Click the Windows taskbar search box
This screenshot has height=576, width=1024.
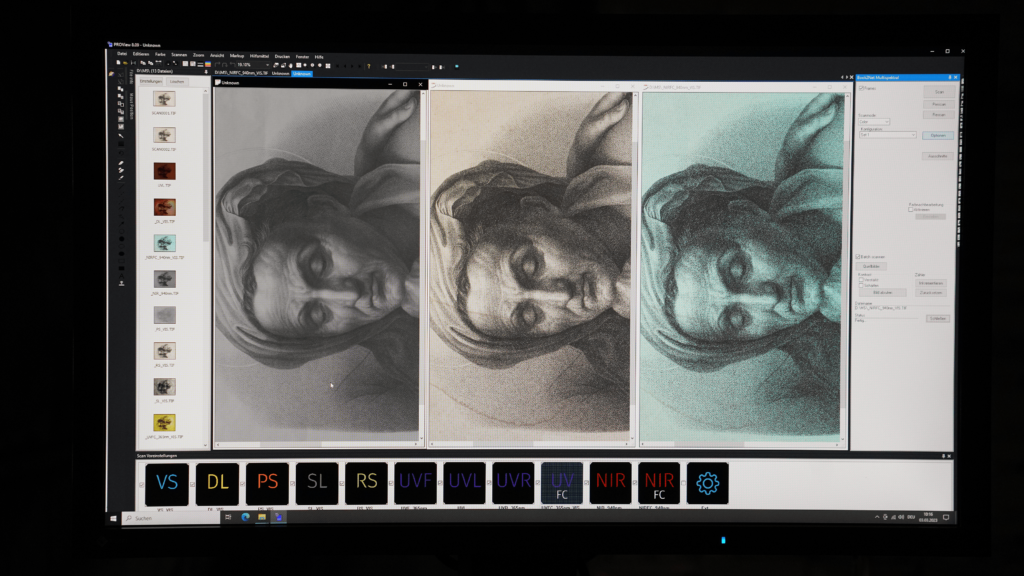pyautogui.click(x=170, y=518)
